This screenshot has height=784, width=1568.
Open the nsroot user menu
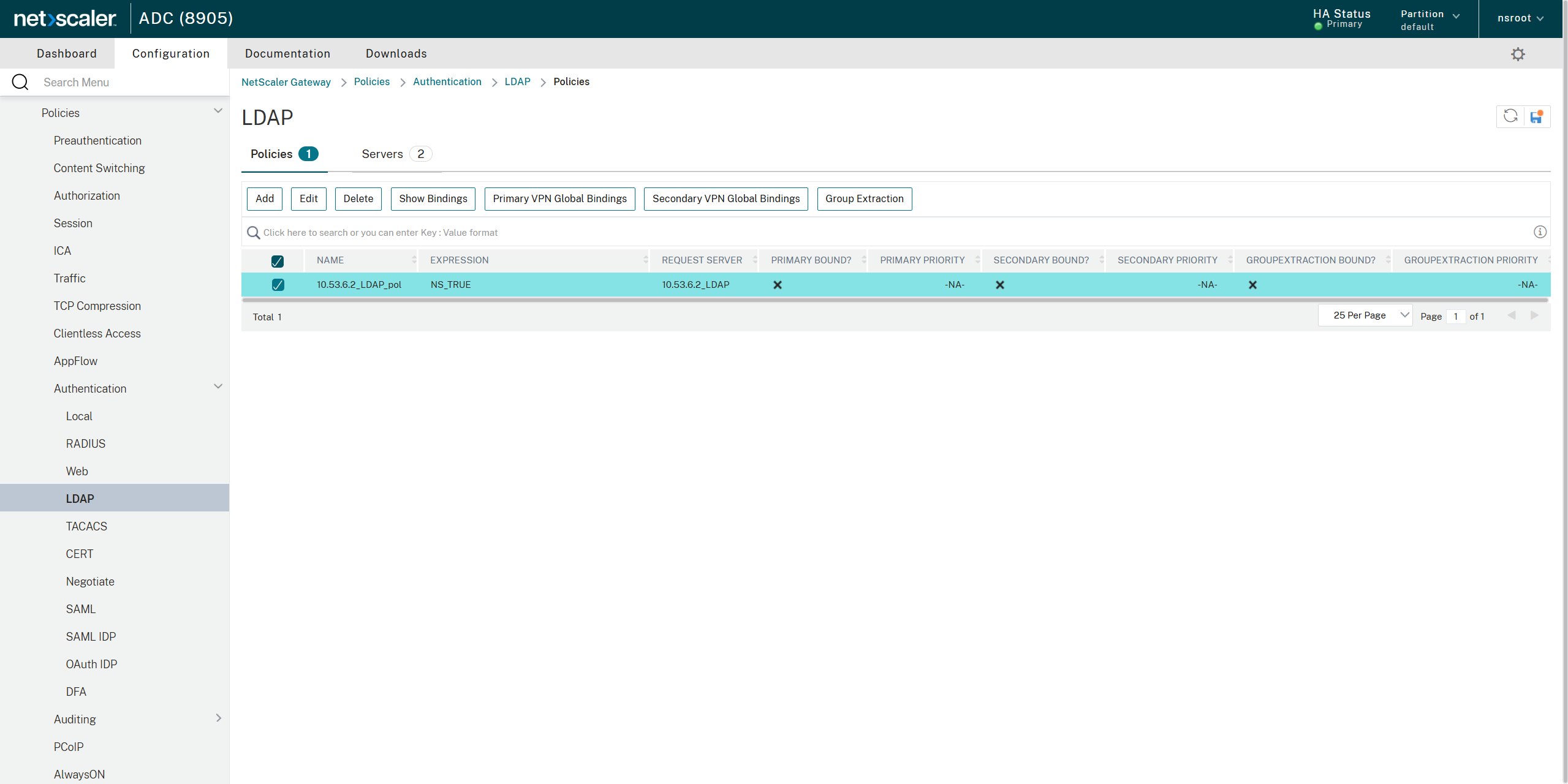pyautogui.click(x=1520, y=18)
